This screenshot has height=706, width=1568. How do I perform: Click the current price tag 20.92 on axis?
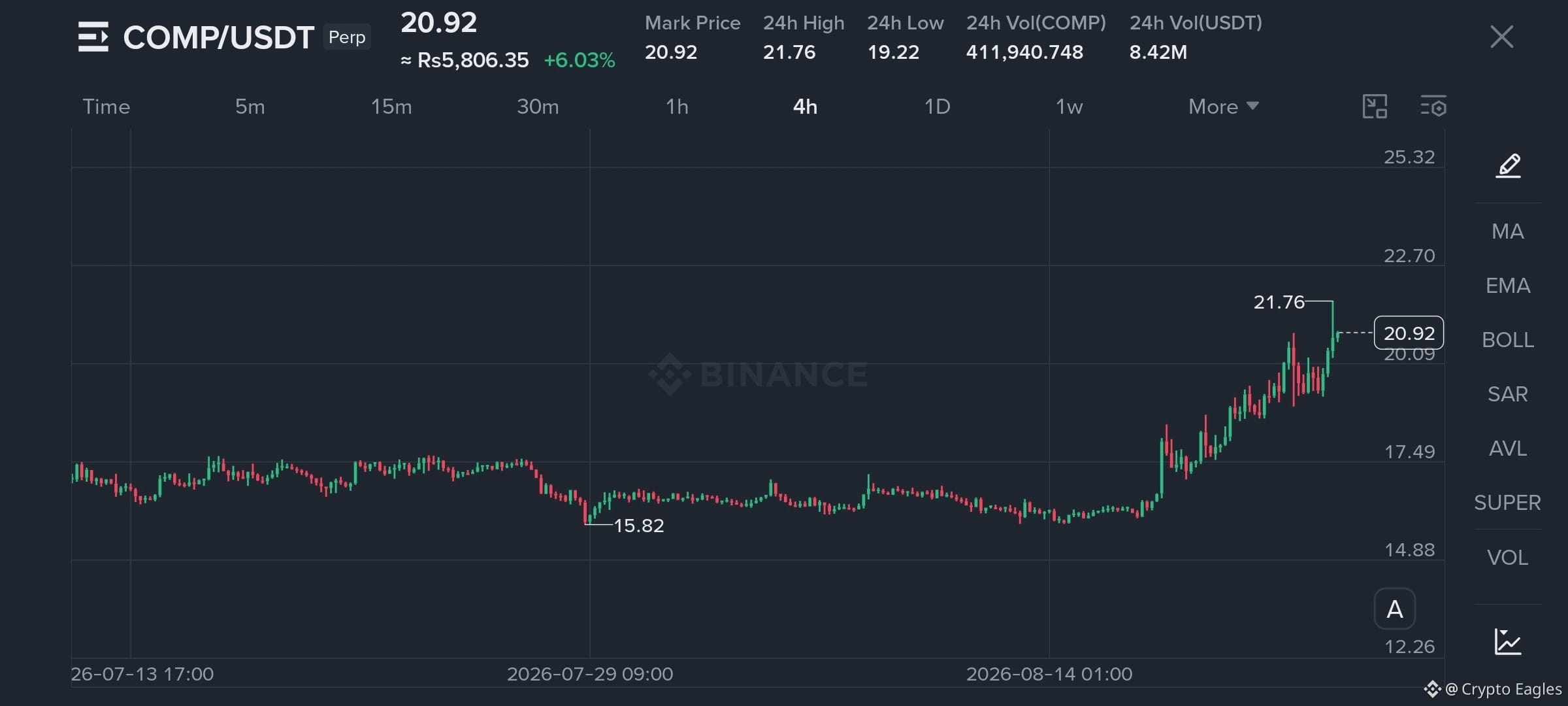coord(1409,333)
